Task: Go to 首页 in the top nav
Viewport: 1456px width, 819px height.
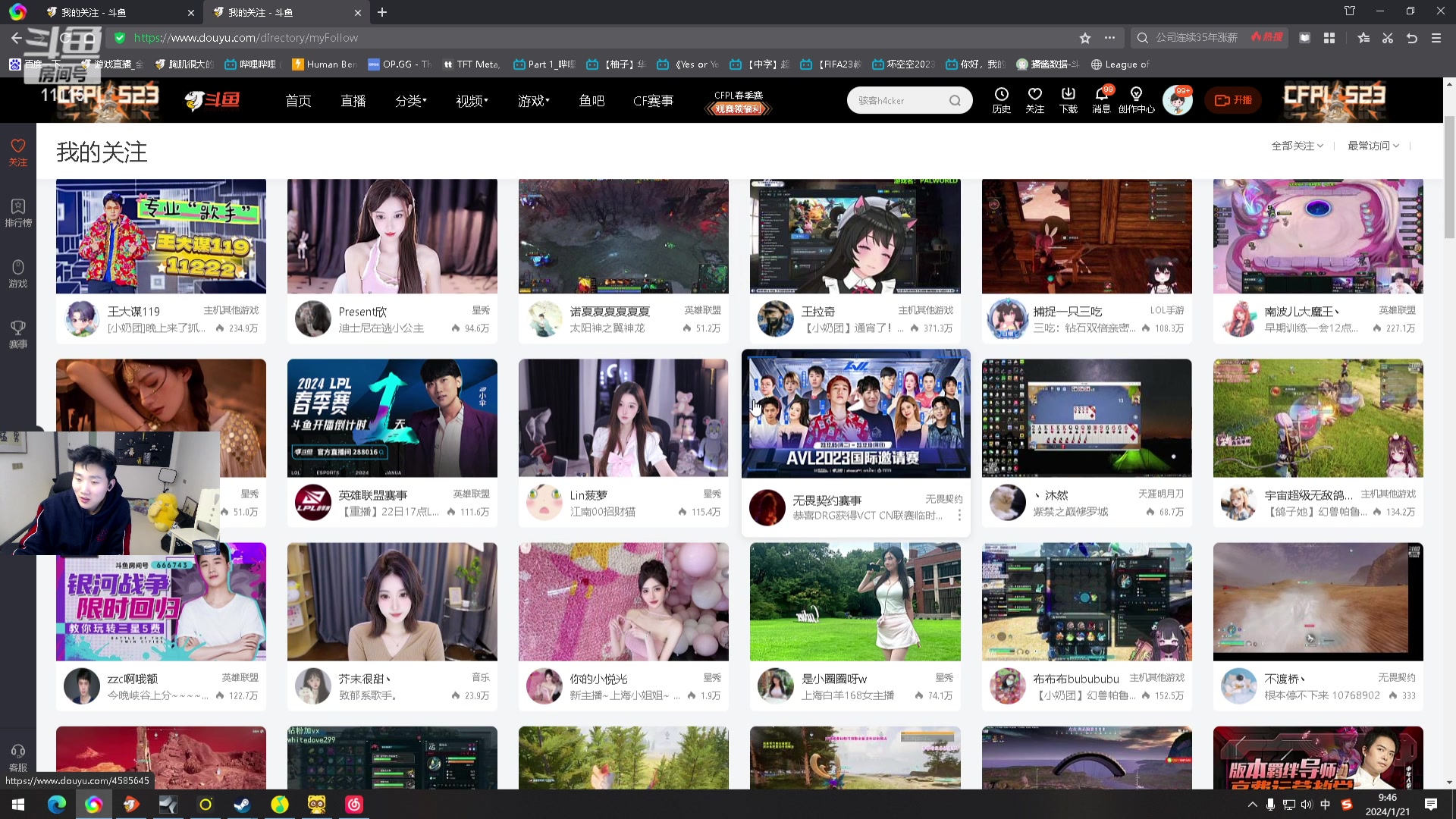Action: 298,100
